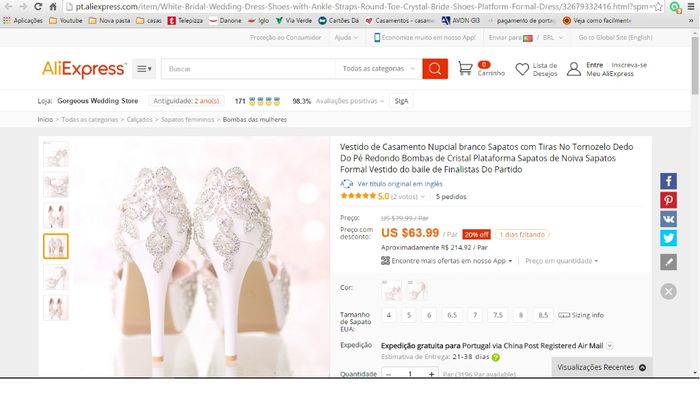Select shoe size 7.5
Viewport: 700px width, 393px height.
point(498,315)
